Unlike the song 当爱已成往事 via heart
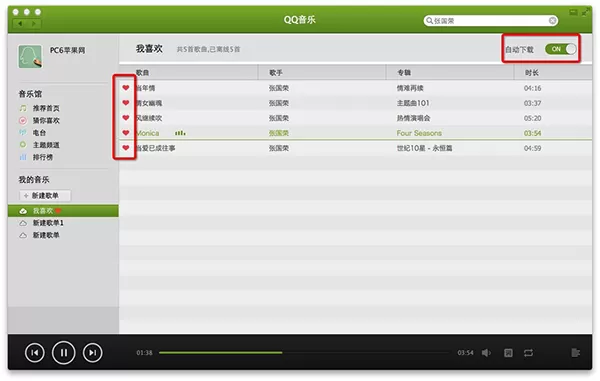 (126, 148)
